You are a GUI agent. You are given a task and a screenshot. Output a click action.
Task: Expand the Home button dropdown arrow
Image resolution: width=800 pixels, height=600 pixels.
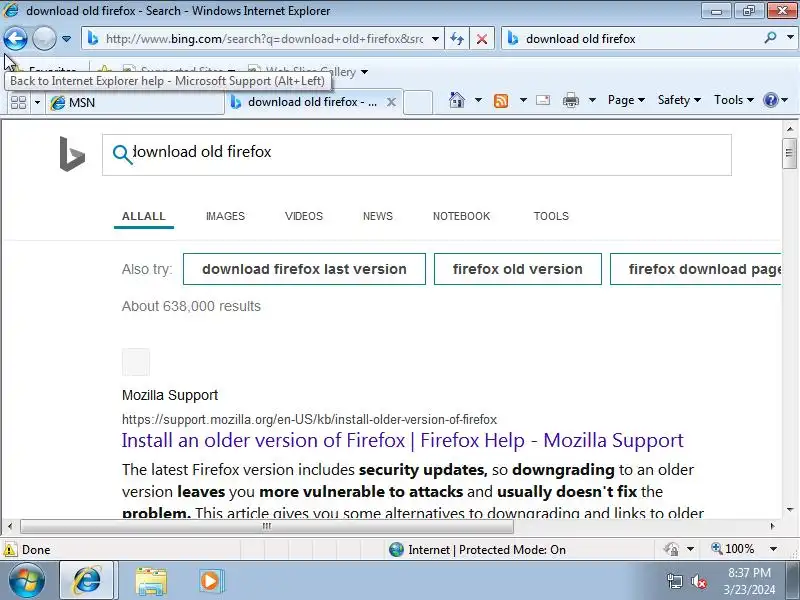[x=478, y=100]
